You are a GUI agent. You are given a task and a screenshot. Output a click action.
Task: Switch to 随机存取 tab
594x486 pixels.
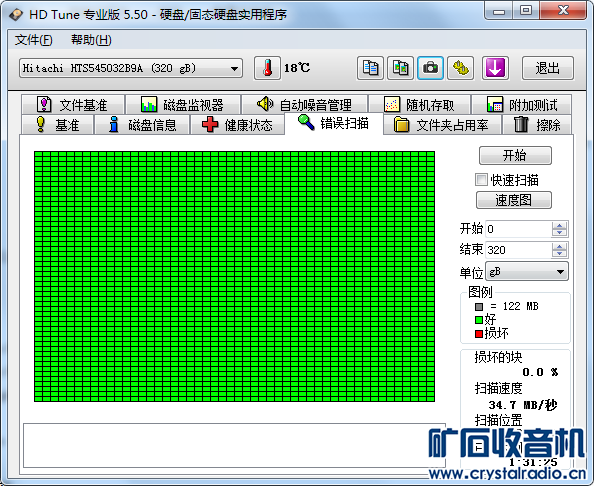coord(419,105)
